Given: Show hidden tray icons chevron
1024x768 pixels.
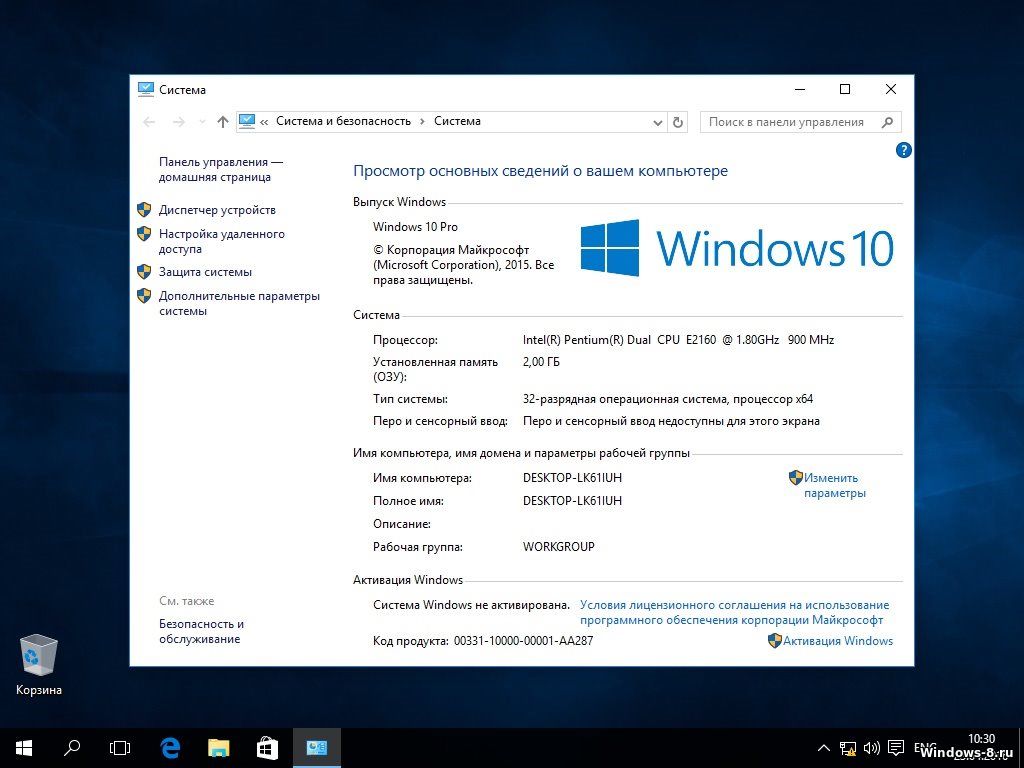Looking at the screenshot, I should (x=824, y=748).
